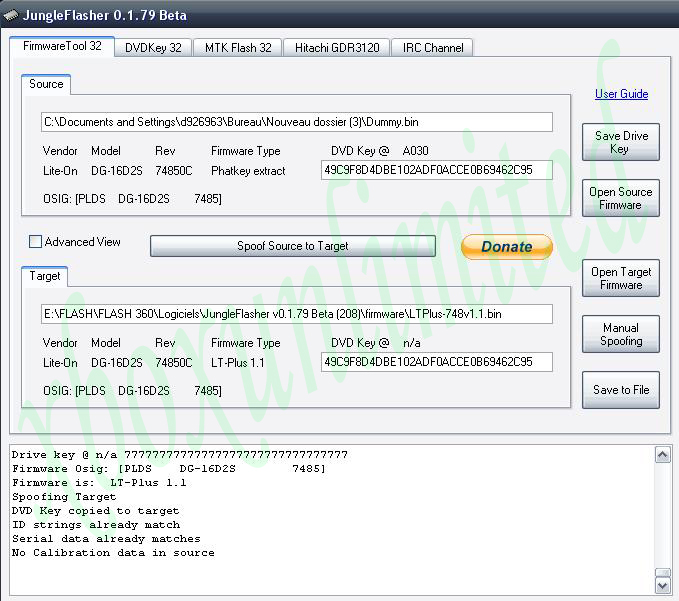Click the yellow Donate button
This screenshot has width=679, height=601.
507,247
